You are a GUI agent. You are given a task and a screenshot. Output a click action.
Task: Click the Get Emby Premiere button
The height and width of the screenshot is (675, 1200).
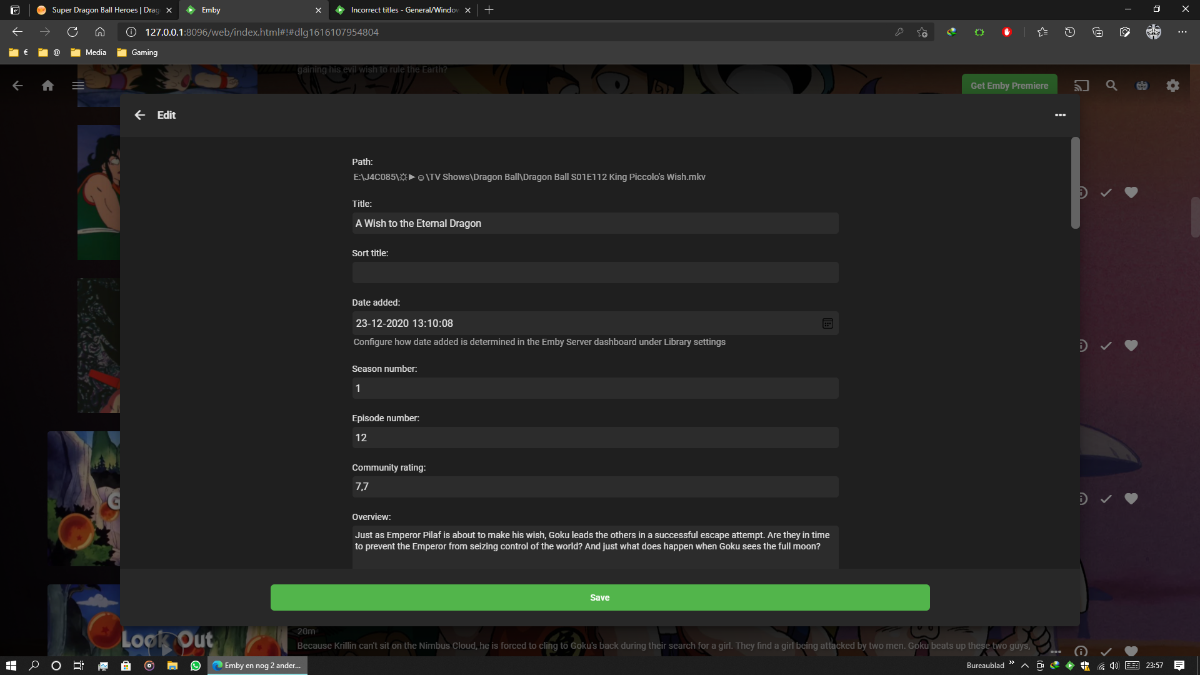pos(1008,86)
